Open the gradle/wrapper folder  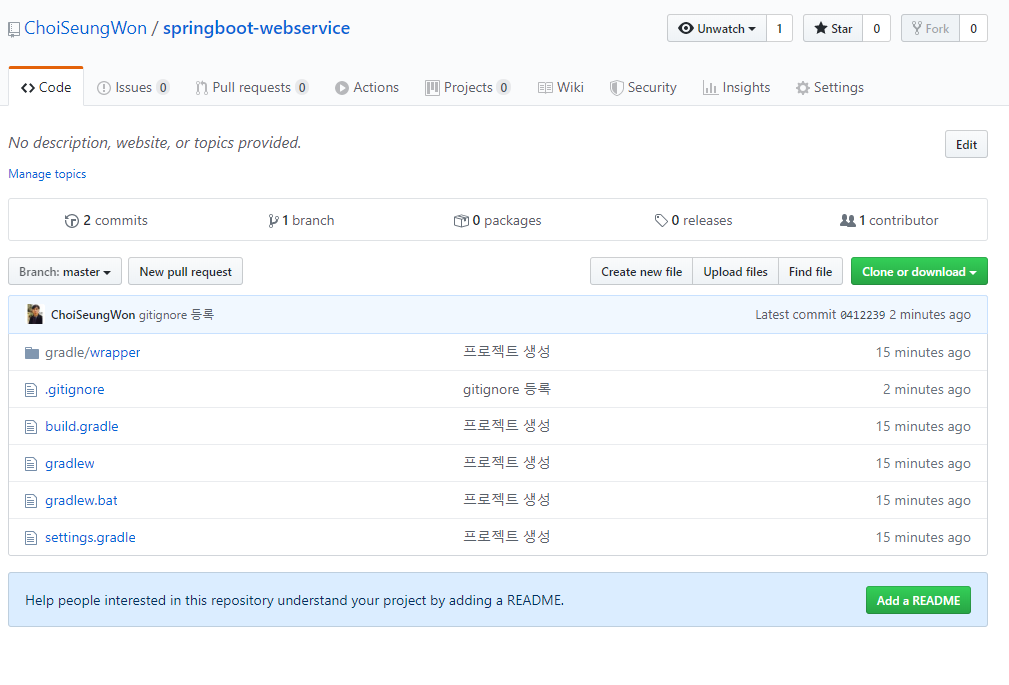[x=93, y=353]
